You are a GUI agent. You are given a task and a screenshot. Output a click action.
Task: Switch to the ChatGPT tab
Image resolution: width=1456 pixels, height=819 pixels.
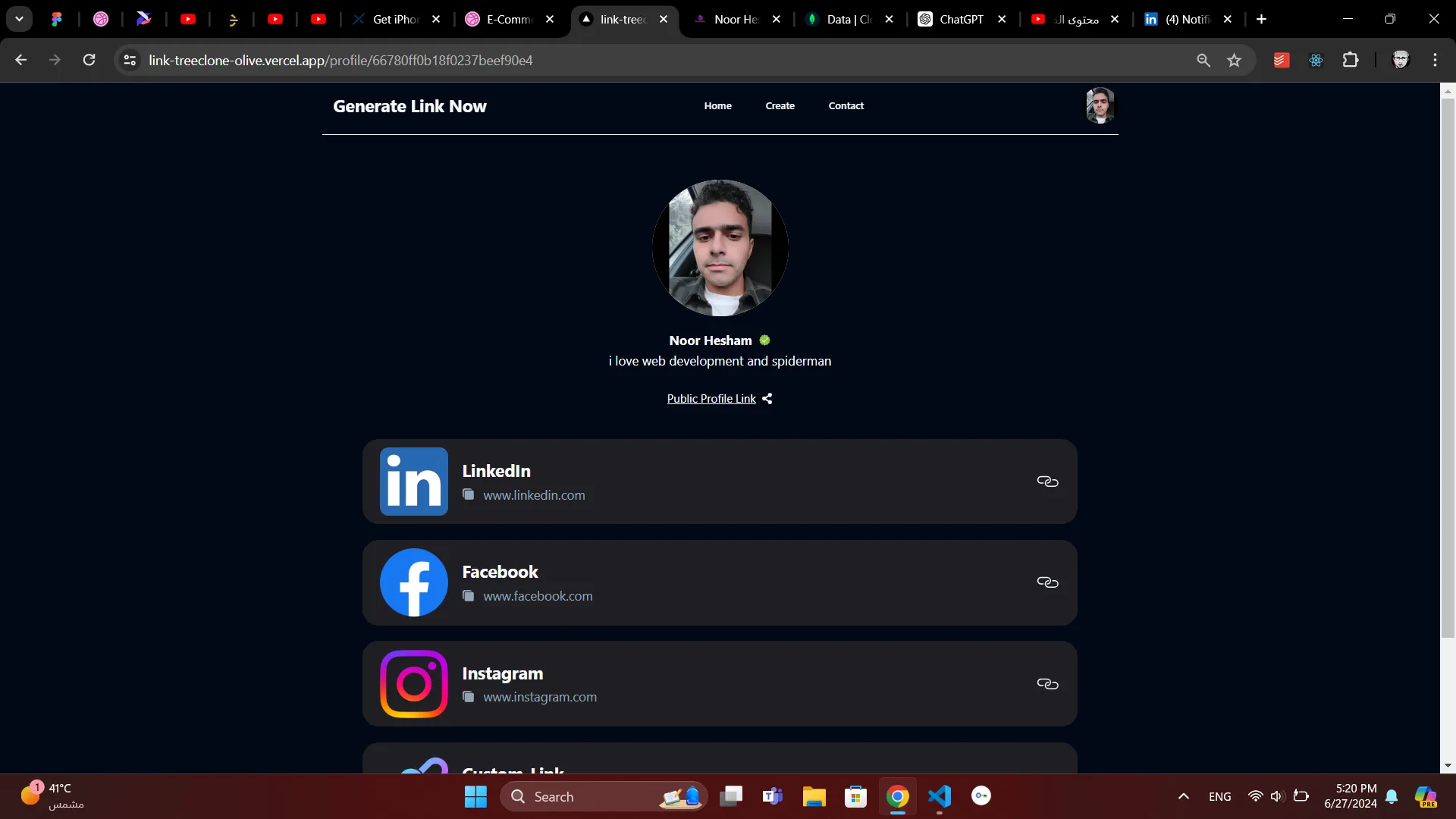point(962,20)
